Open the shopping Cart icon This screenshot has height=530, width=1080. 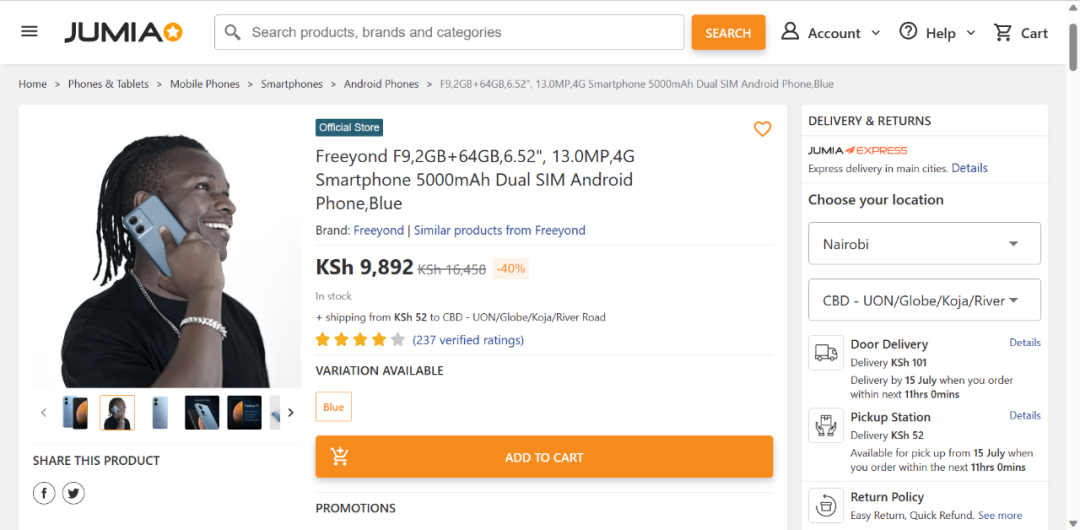tap(1020, 33)
